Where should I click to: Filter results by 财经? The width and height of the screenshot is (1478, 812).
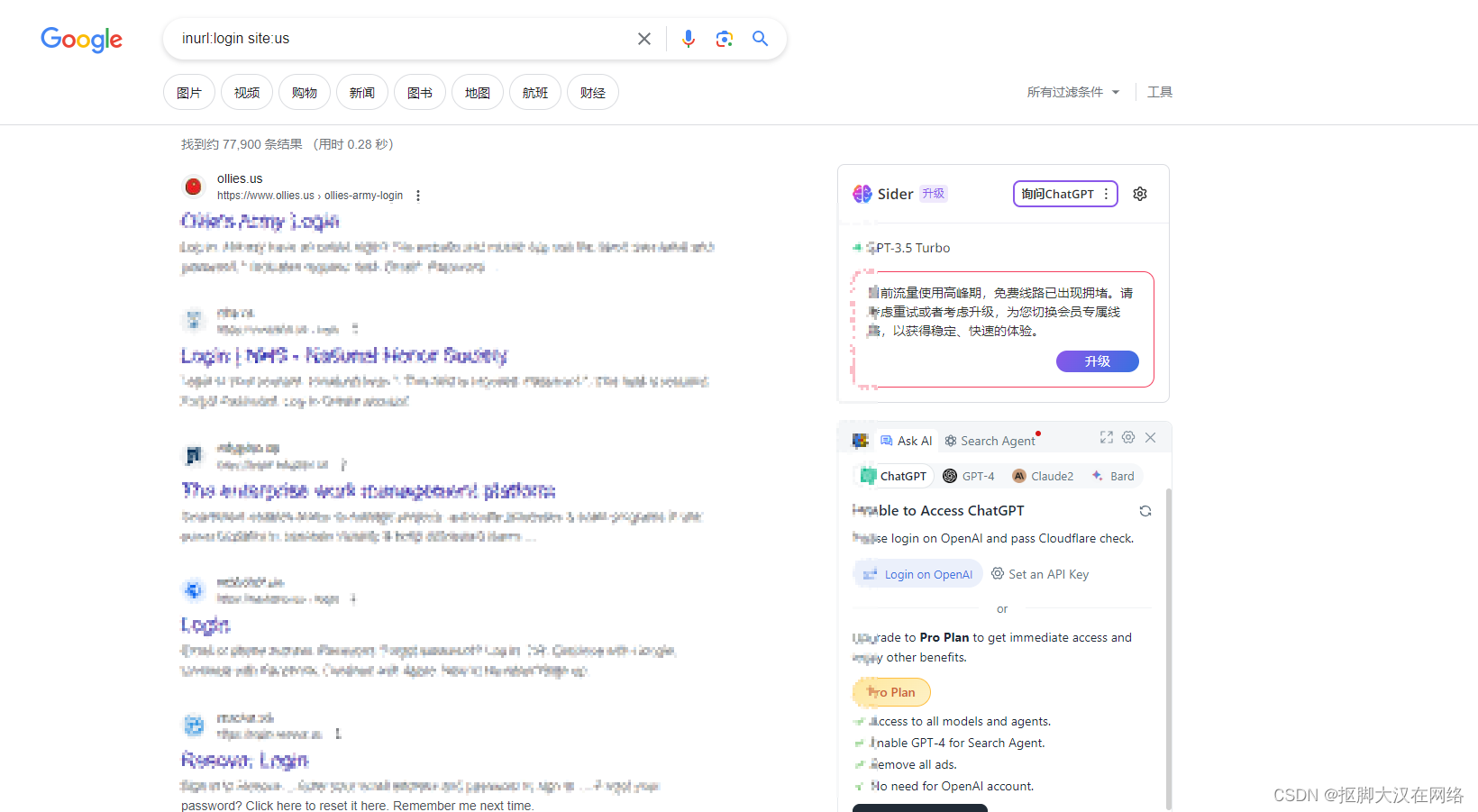point(593,92)
